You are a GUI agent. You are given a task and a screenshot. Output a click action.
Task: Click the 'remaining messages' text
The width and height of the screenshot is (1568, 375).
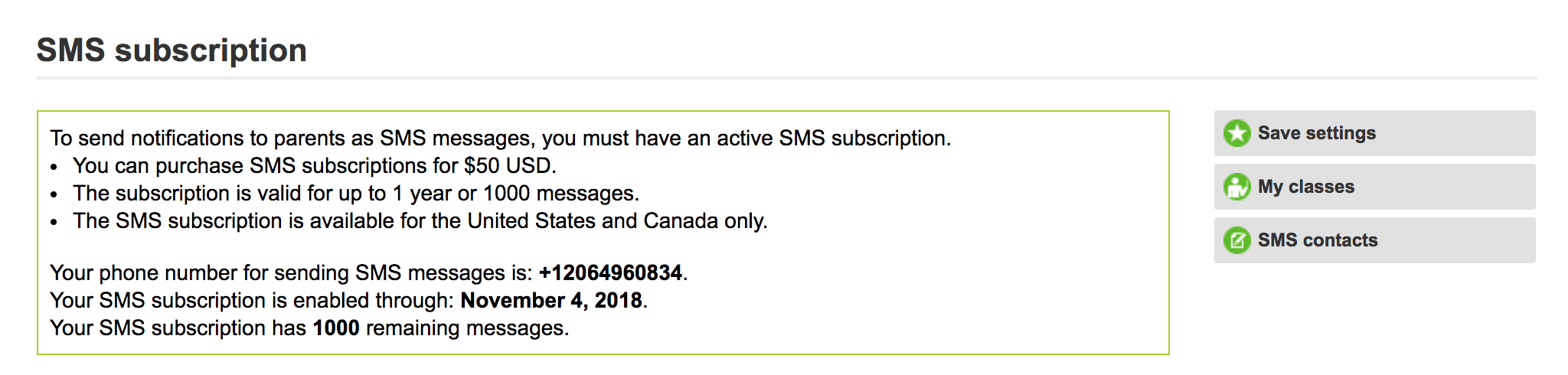coord(466,328)
